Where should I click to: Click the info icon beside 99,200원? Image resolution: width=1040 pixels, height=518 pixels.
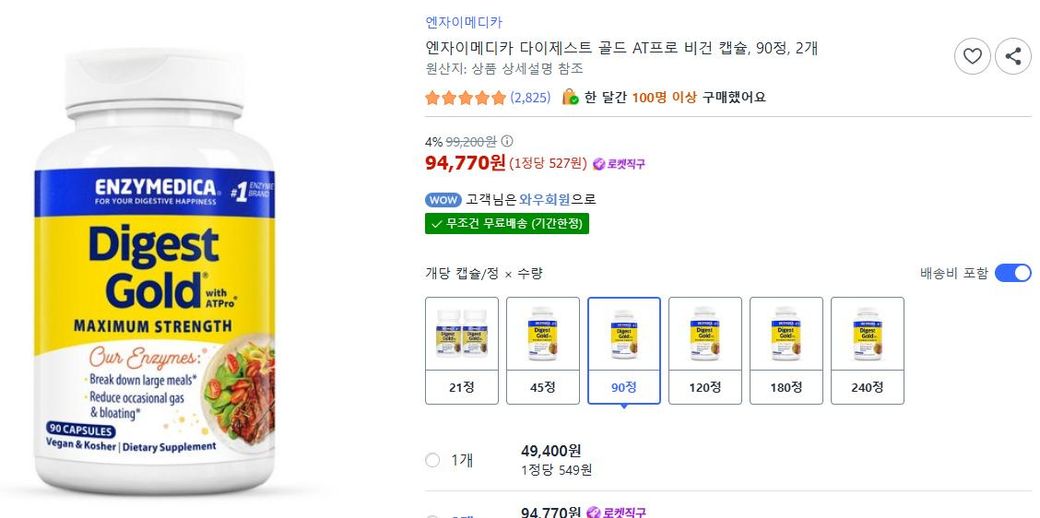pos(507,142)
